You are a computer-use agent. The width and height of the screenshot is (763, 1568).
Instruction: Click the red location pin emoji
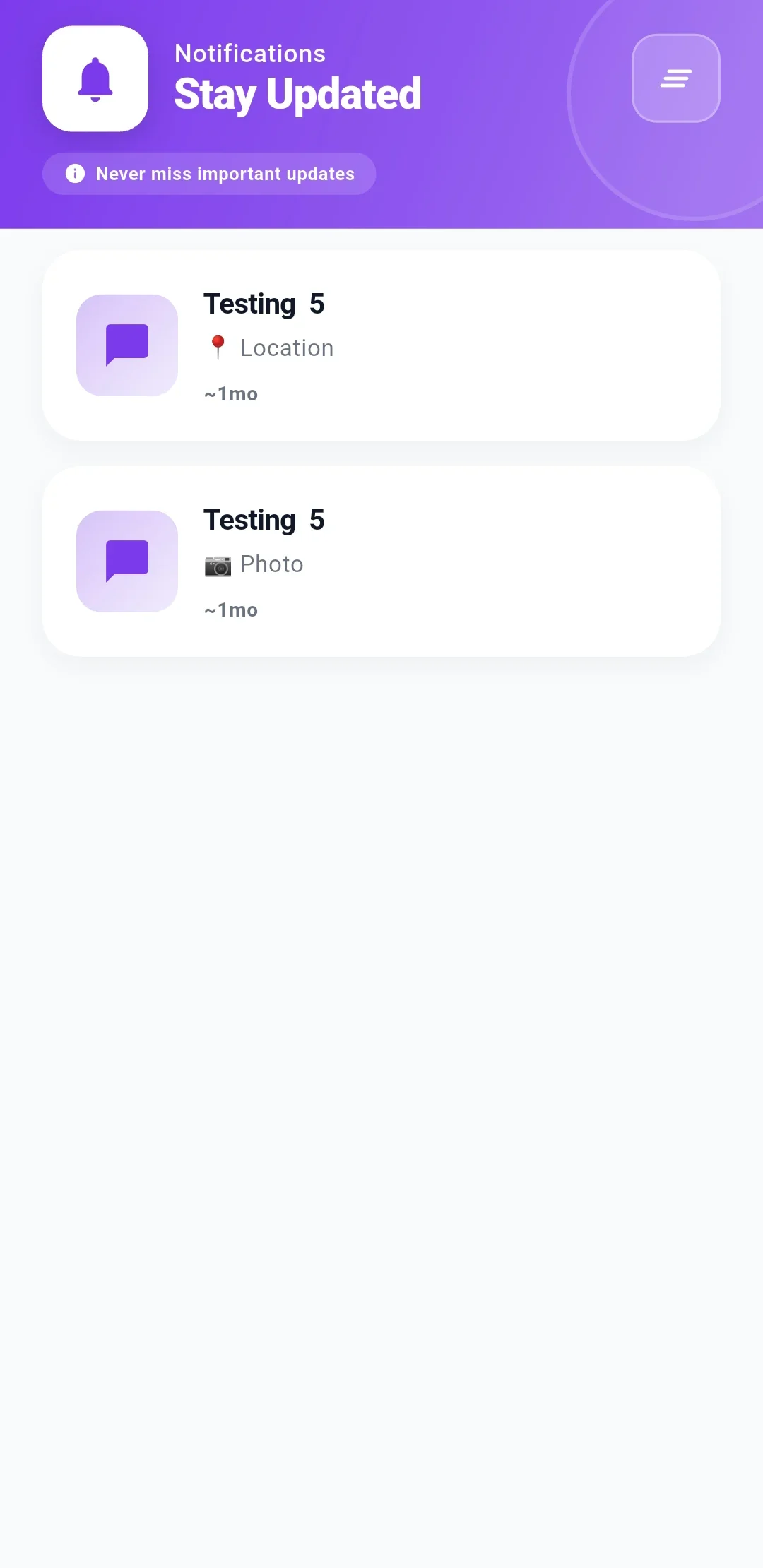pyautogui.click(x=218, y=347)
